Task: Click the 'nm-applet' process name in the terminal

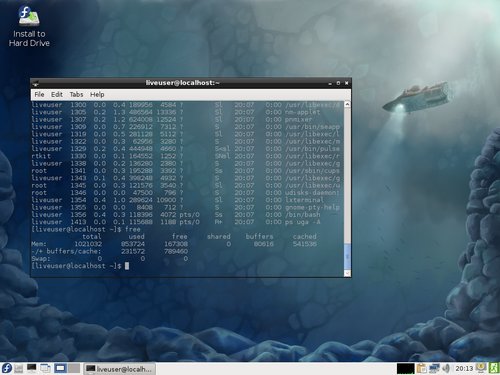Action: pos(302,112)
